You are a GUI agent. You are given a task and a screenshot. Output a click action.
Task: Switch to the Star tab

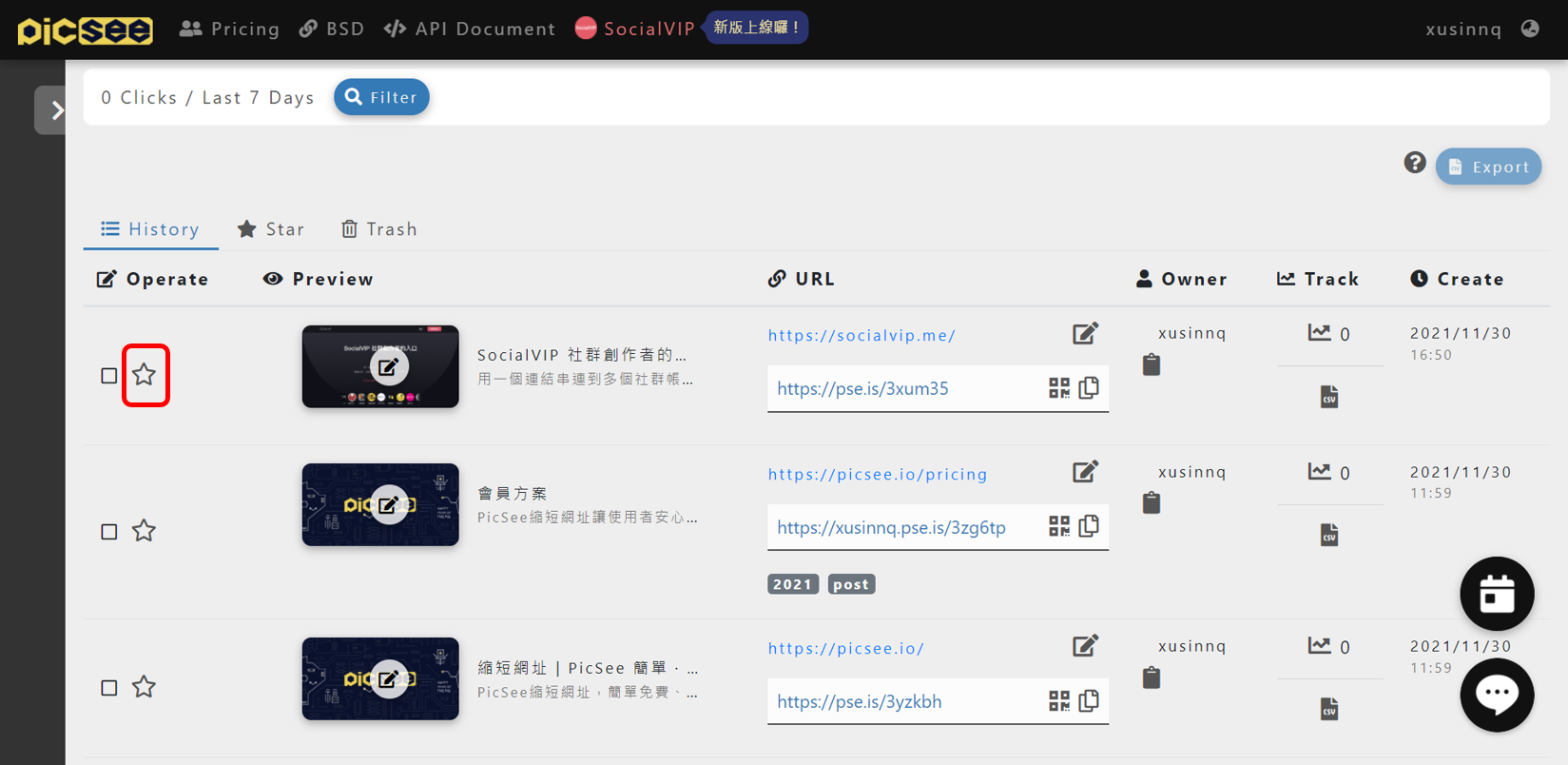[x=271, y=229]
